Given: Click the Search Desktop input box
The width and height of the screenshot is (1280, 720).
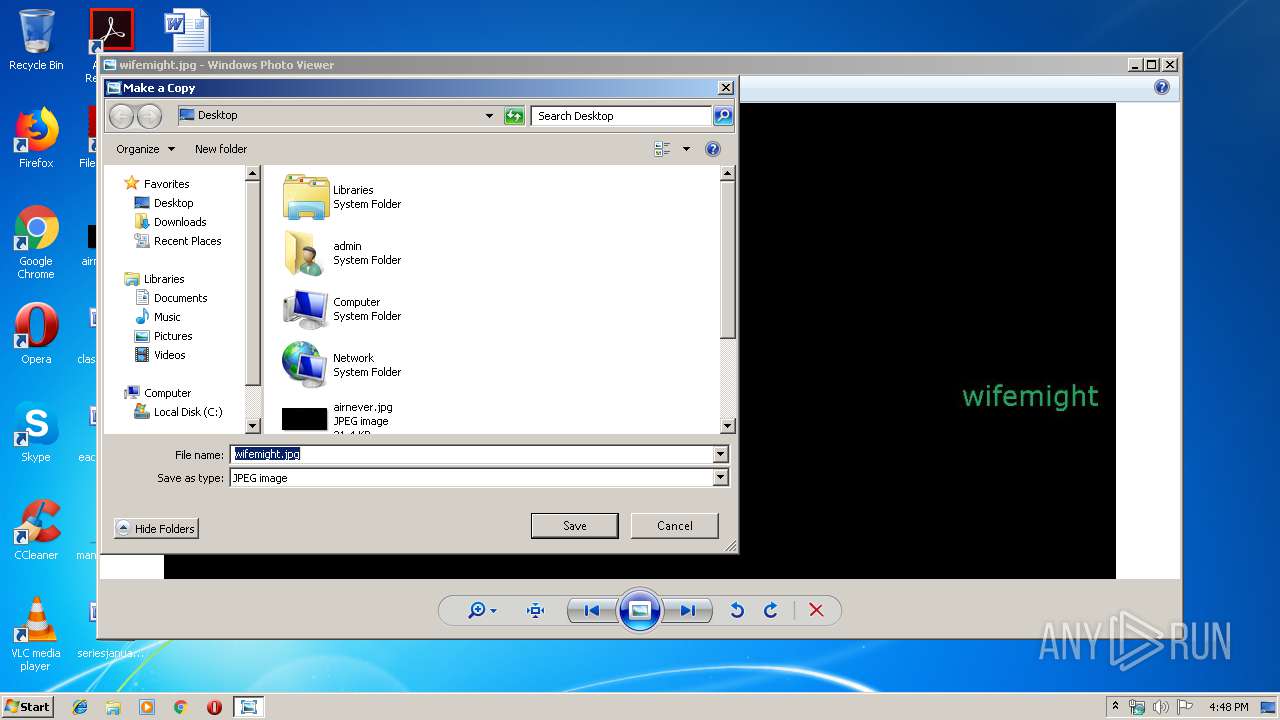Looking at the screenshot, I should (x=621, y=116).
